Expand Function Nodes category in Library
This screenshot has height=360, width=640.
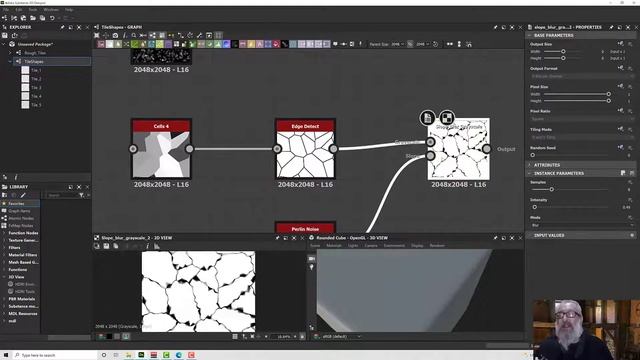[x=4, y=233]
